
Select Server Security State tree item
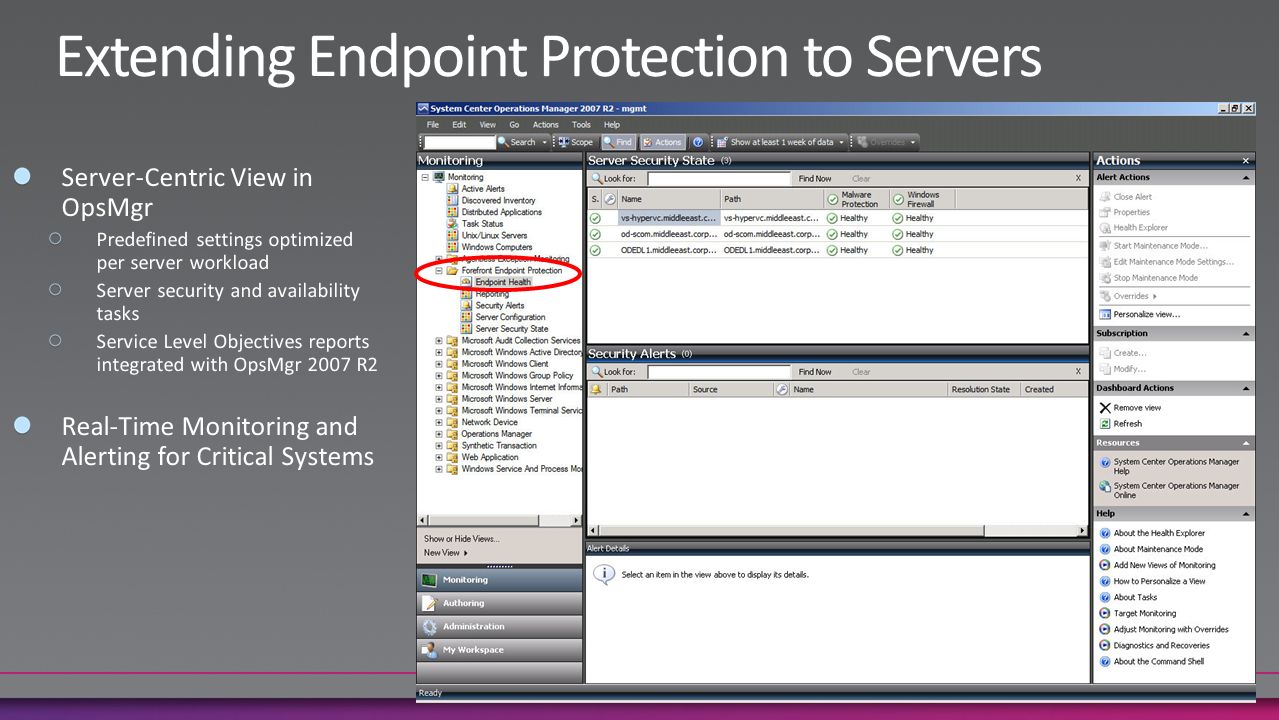[x=512, y=329]
